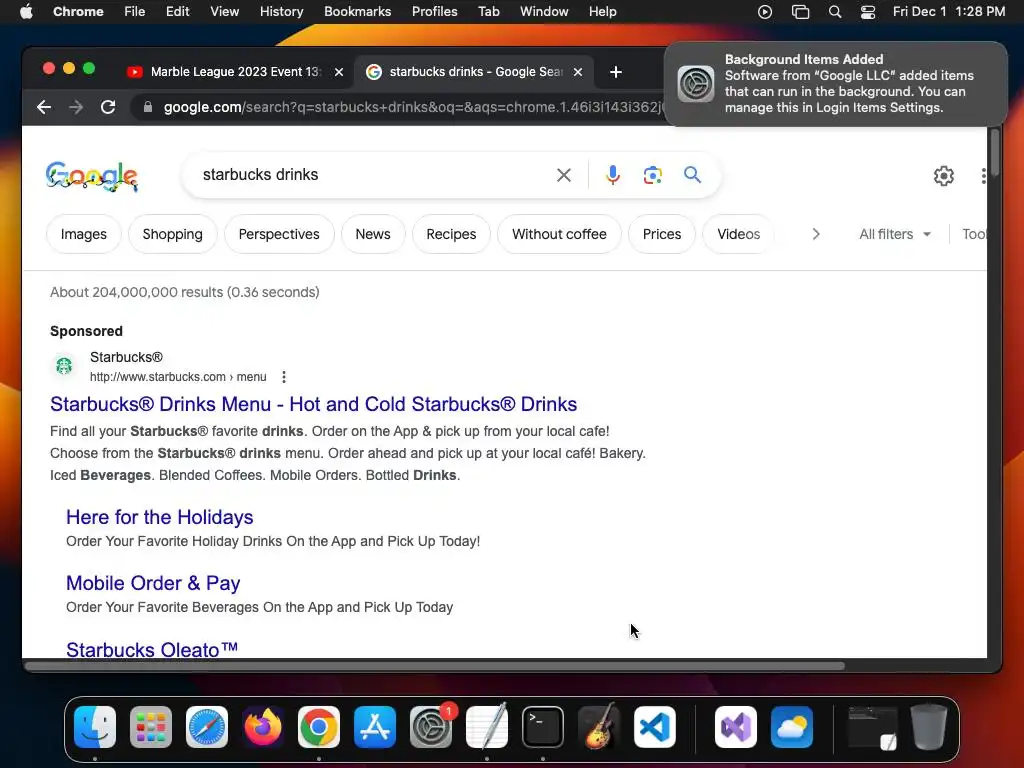1024x768 pixels.
Task: Launch GarageBand from the dock
Action: [x=598, y=727]
